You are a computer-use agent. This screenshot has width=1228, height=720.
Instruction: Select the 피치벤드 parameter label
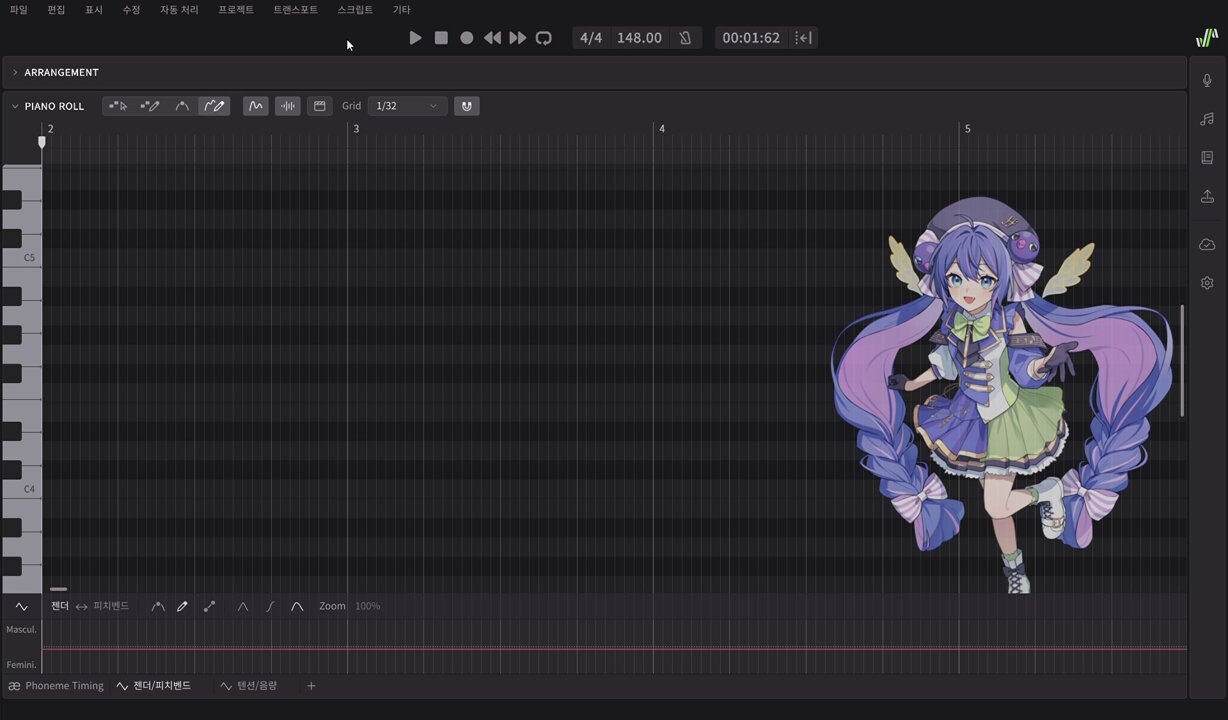(111, 606)
